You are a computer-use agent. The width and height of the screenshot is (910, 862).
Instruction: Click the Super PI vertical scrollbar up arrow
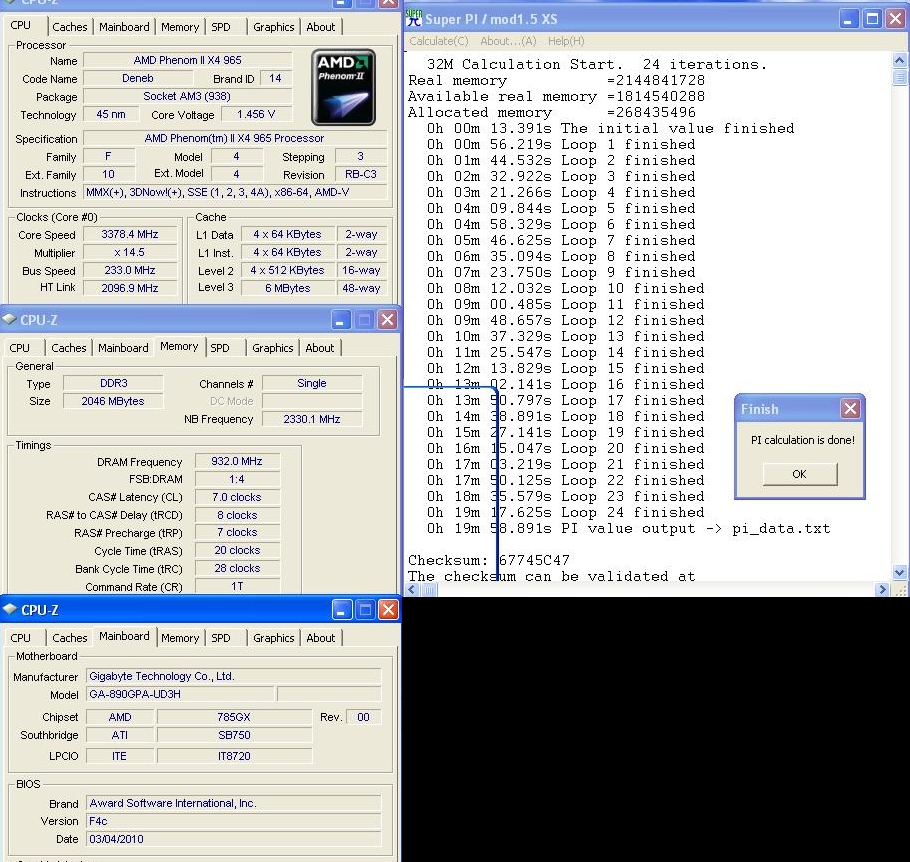point(899,60)
